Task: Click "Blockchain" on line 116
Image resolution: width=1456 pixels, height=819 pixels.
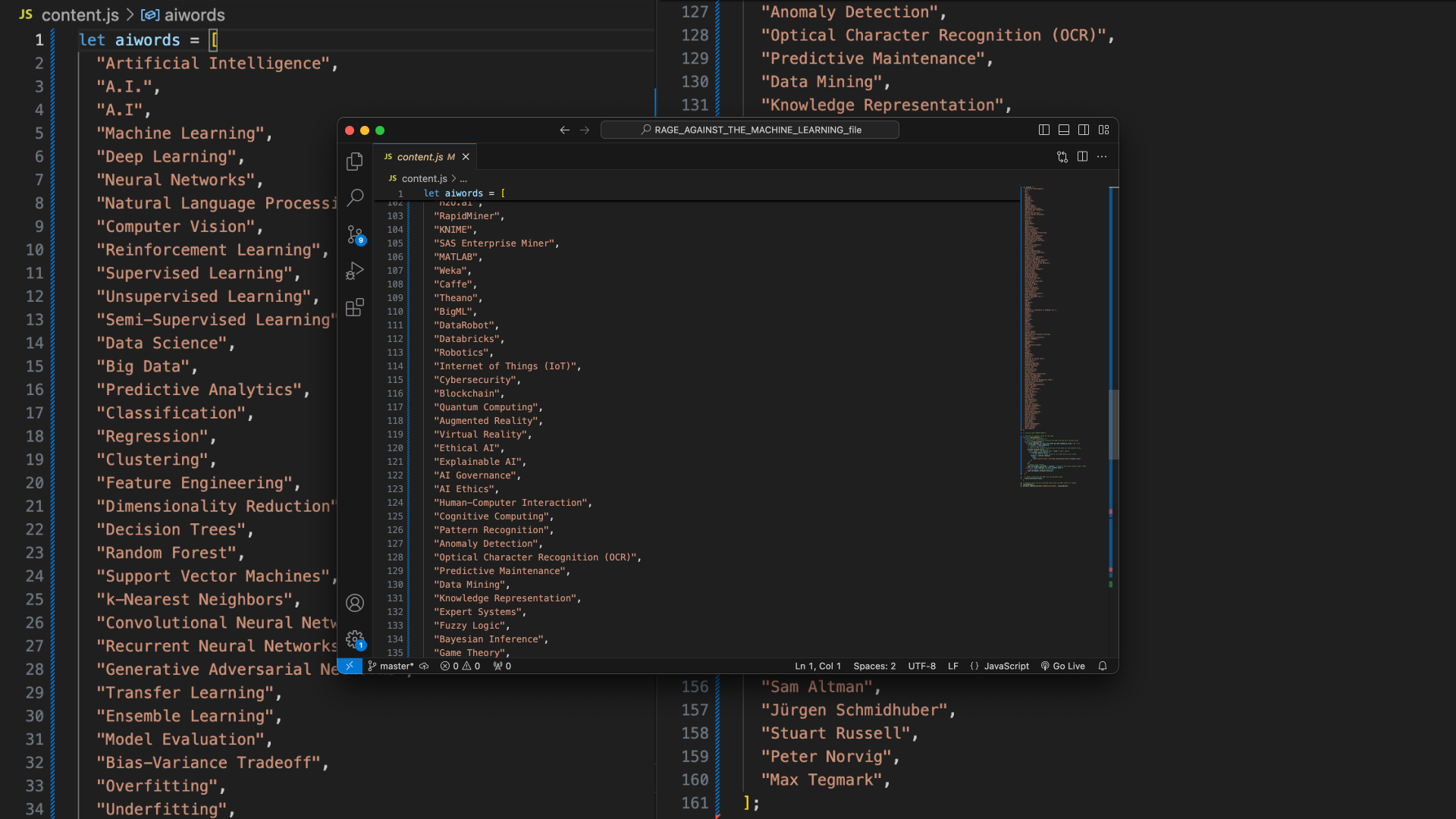Action: click(466, 394)
